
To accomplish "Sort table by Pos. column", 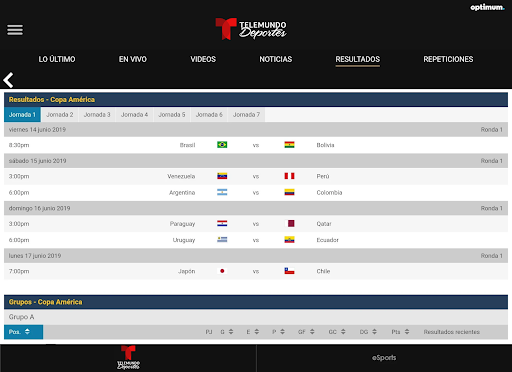I will coord(23,332).
